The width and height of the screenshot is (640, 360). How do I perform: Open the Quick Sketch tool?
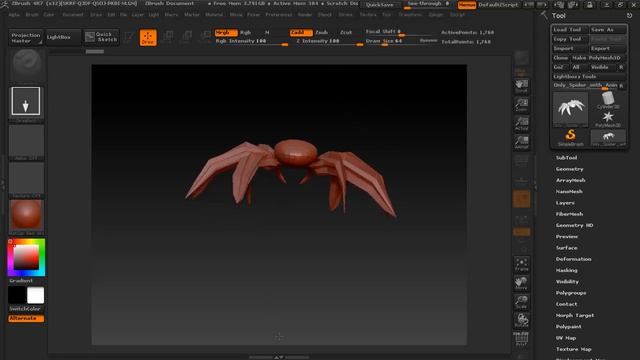click(102, 37)
